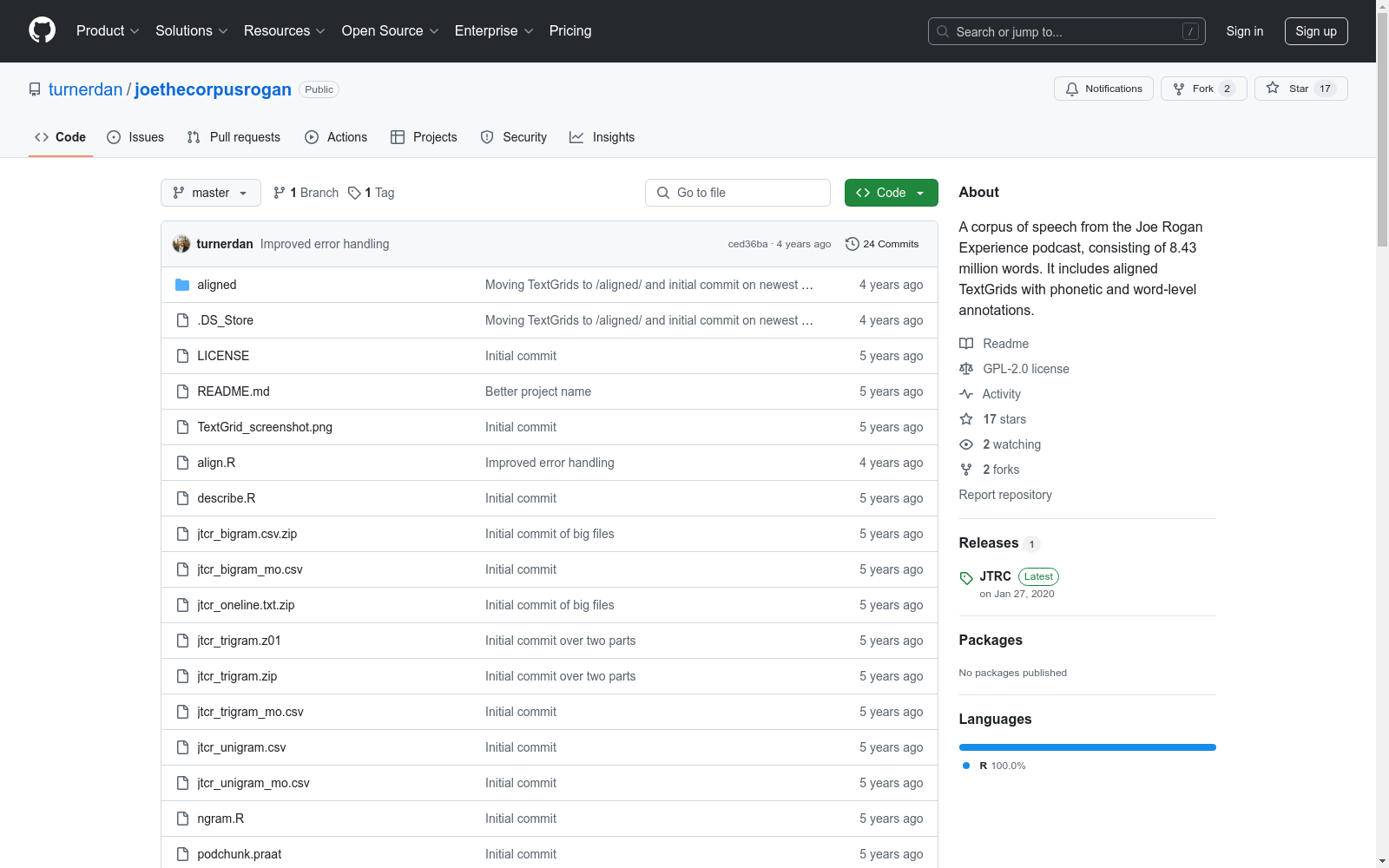
Task: Click the file icon beside README.md
Action: coord(182,391)
